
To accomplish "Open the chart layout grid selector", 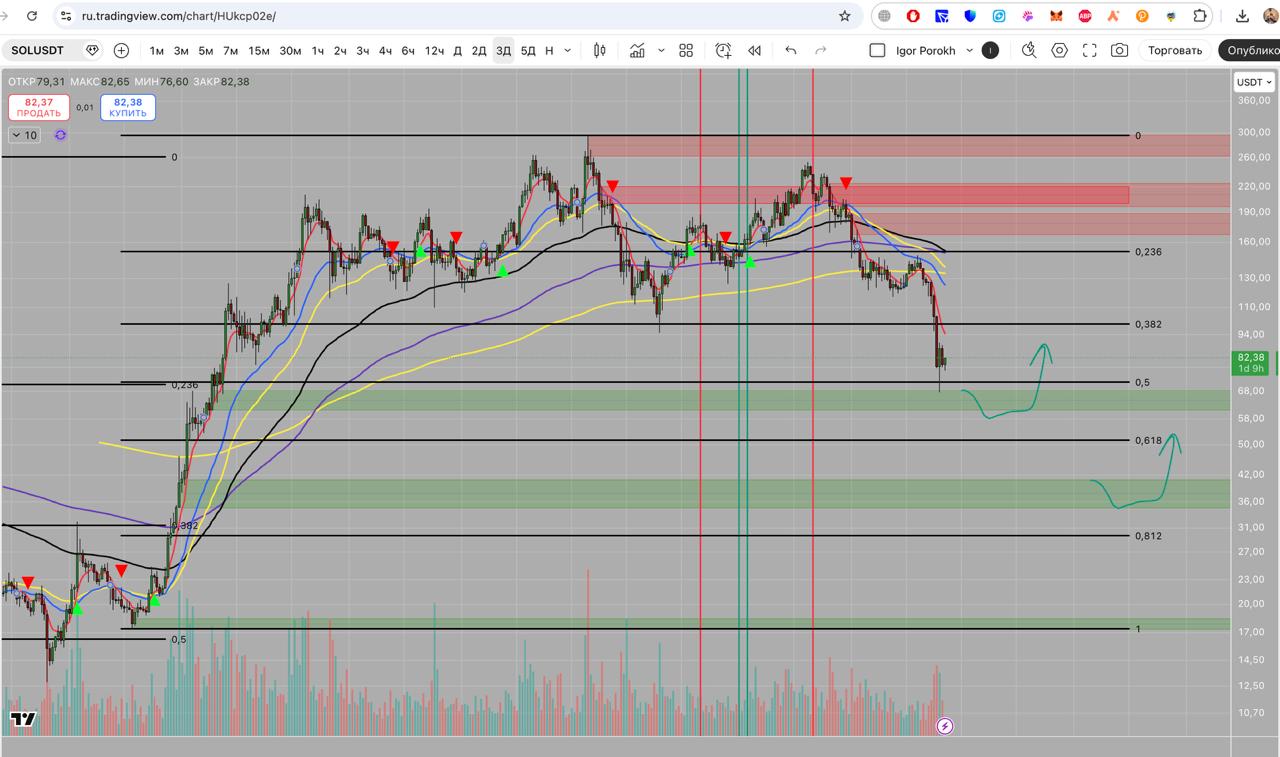I will pyautogui.click(x=686, y=50).
